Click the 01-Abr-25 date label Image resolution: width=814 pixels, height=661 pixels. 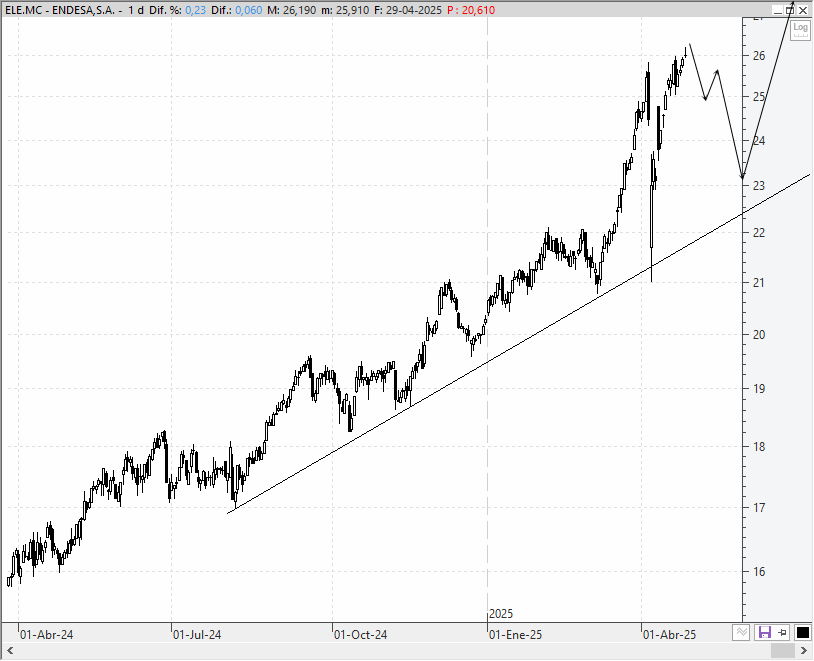coord(670,635)
